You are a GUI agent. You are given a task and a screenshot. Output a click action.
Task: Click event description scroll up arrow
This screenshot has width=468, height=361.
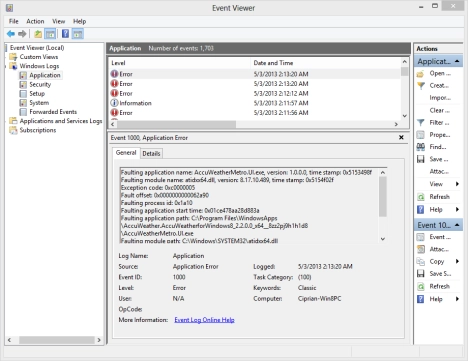click(383, 172)
